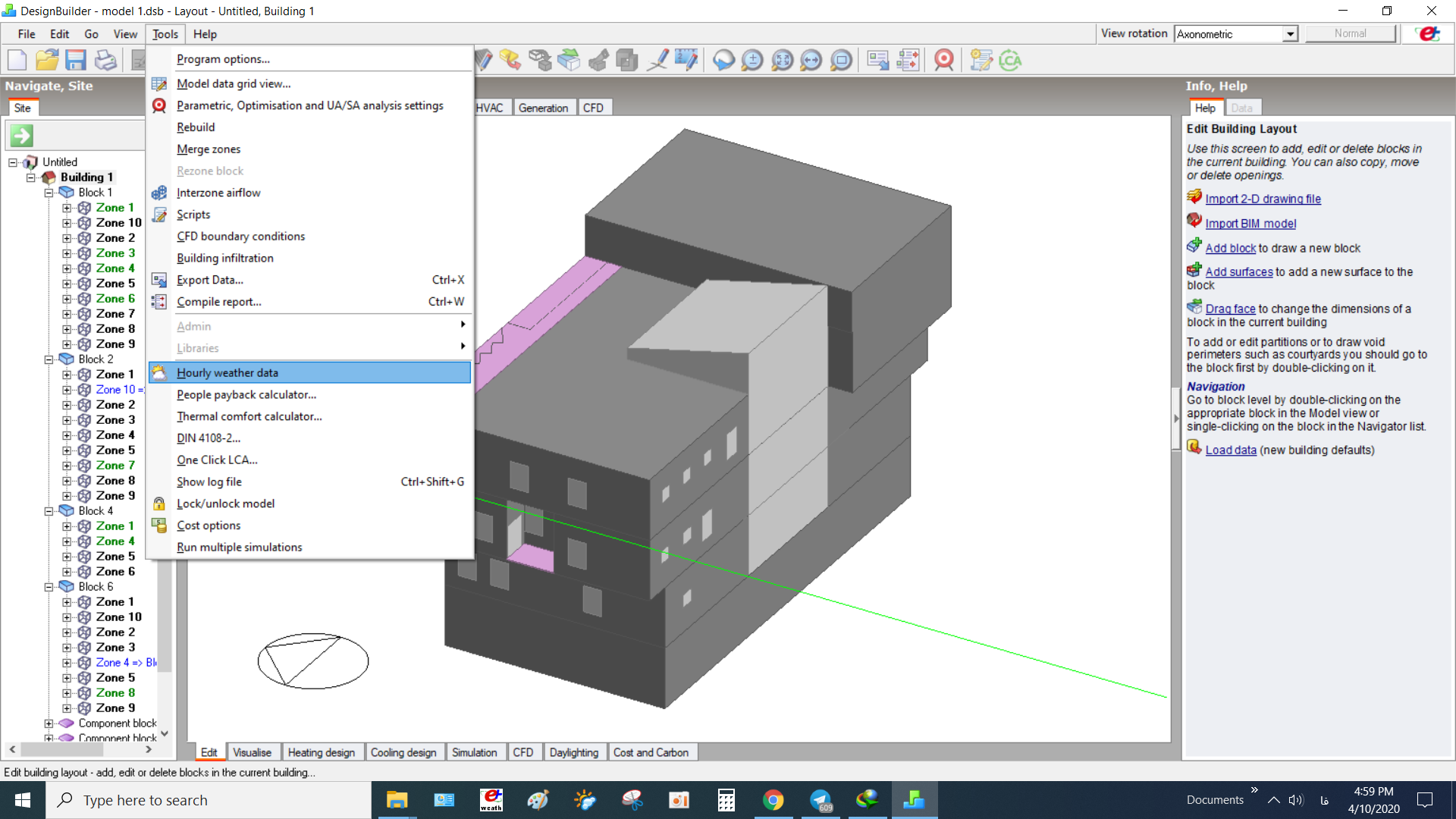Collapse the Building 1 tree node
Image resolution: width=1456 pixels, height=819 pixels.
click(x=31, y=177)
